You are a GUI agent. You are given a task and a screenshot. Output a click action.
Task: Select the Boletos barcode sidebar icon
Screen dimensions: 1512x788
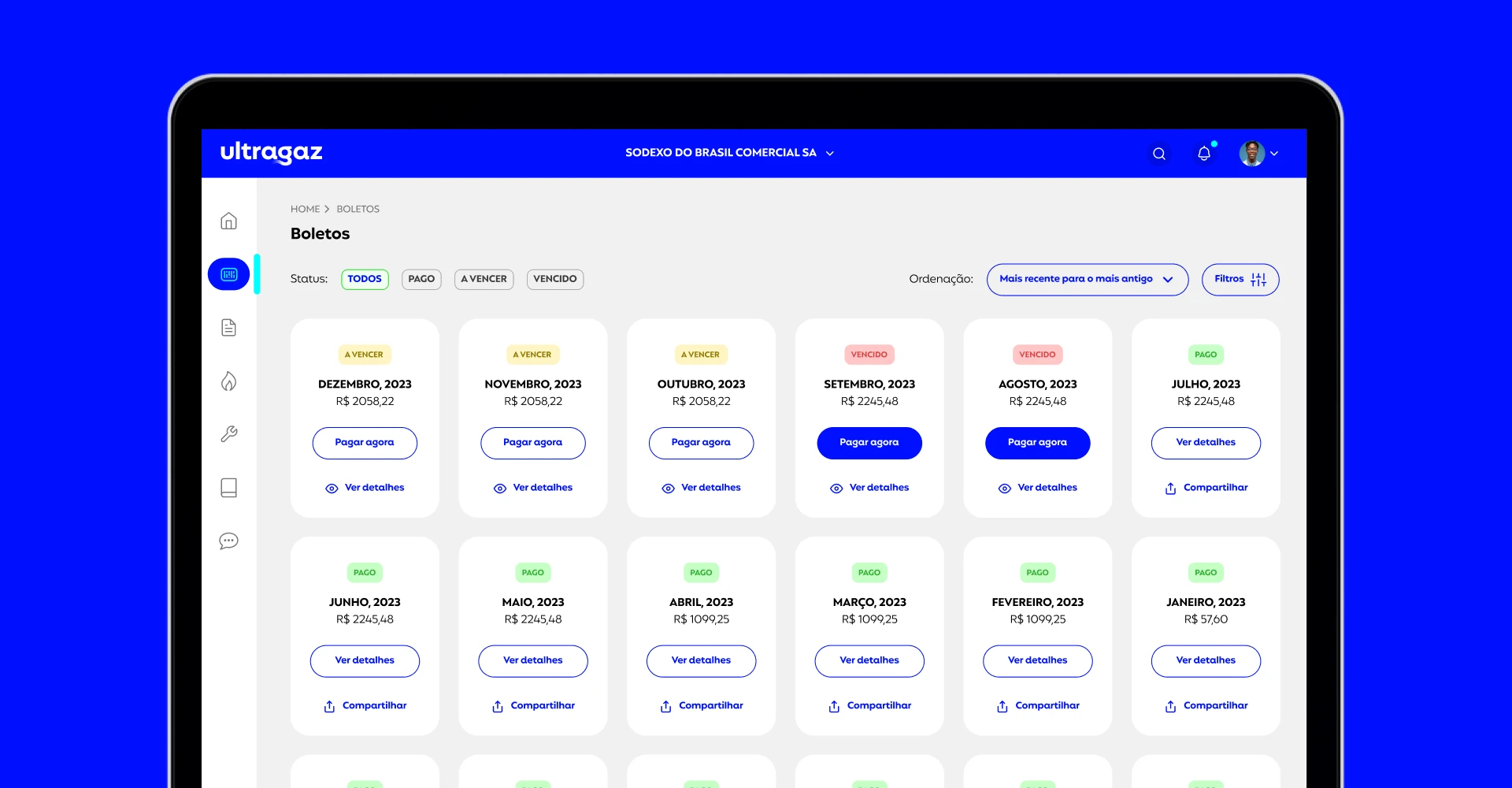[x=229, y=274]
